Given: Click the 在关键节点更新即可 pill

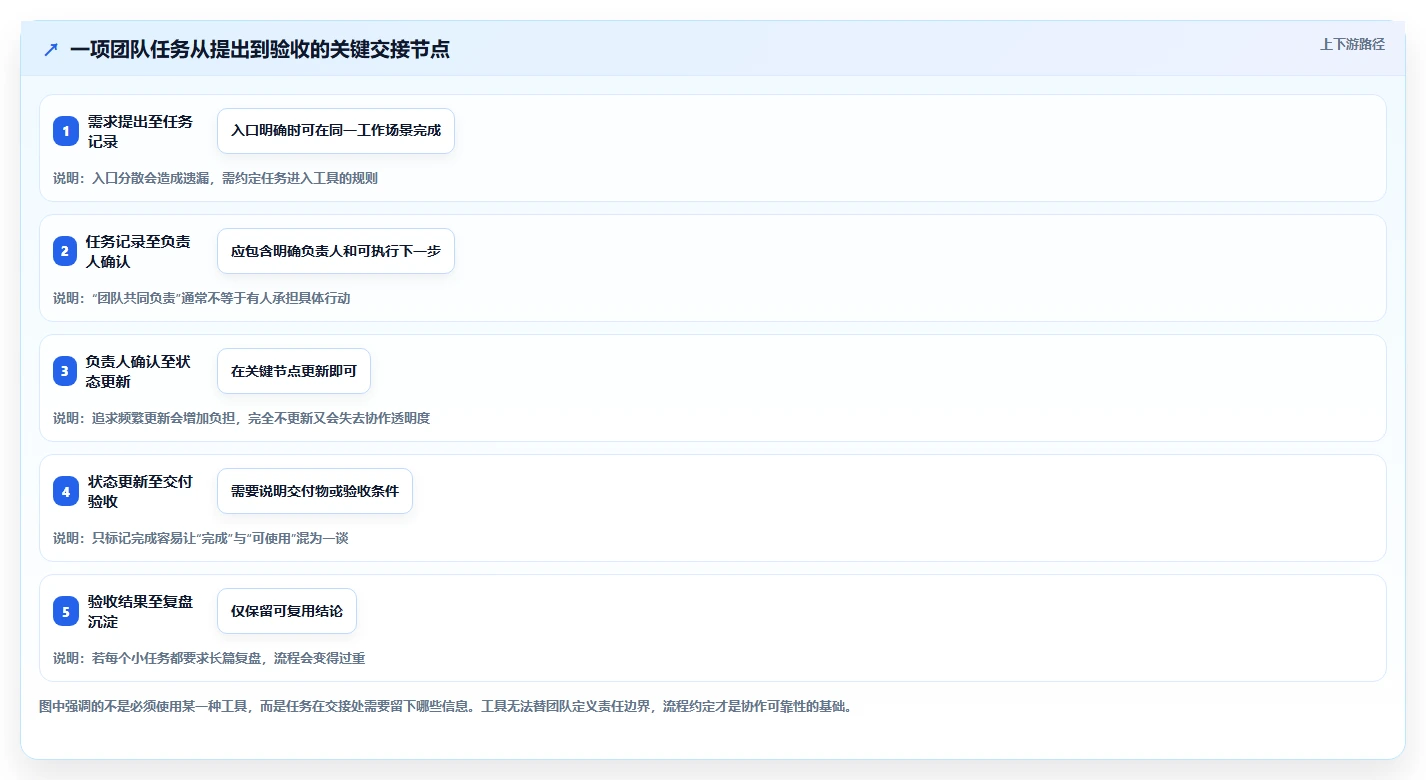Looking at the screenshot, I should (294, 371).
